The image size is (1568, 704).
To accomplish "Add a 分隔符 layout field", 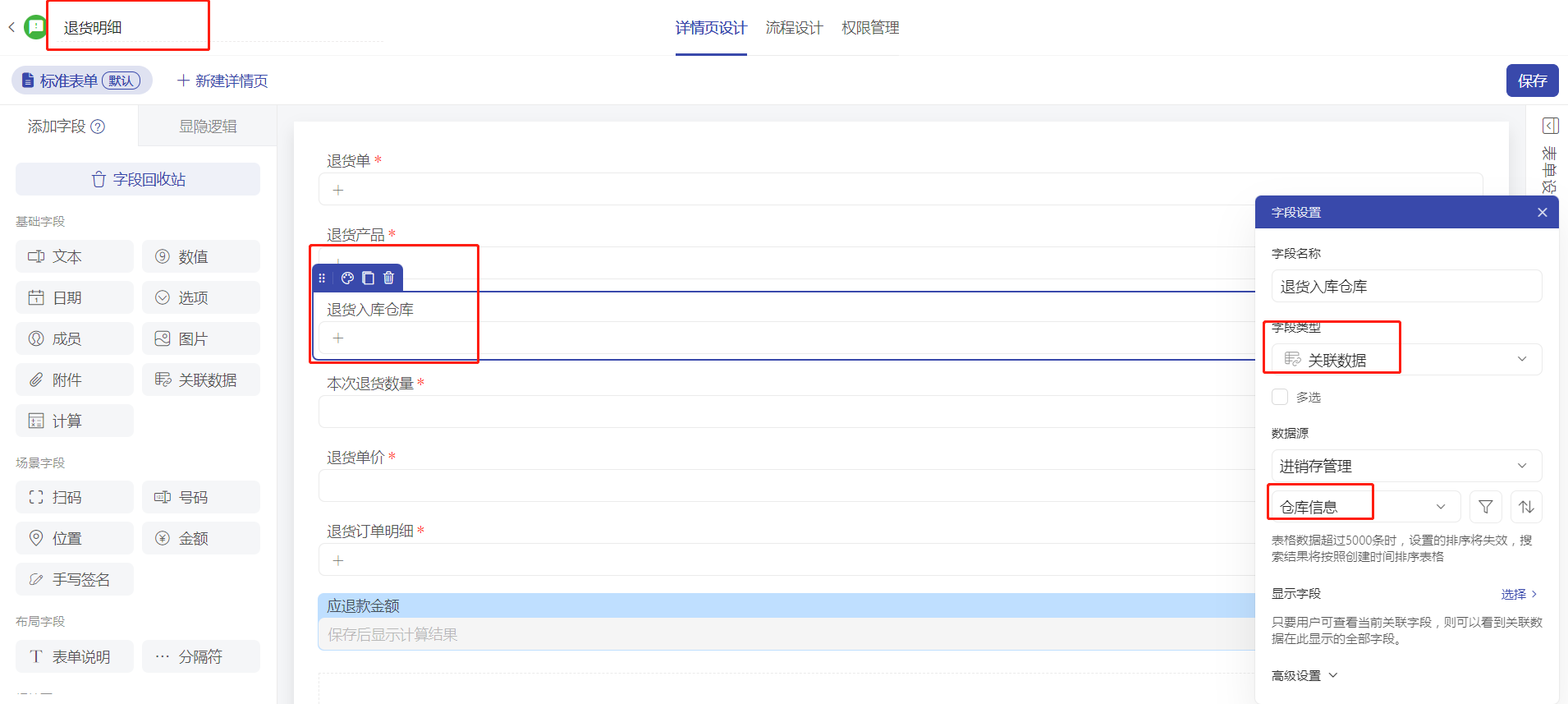I will pos(201,656).
